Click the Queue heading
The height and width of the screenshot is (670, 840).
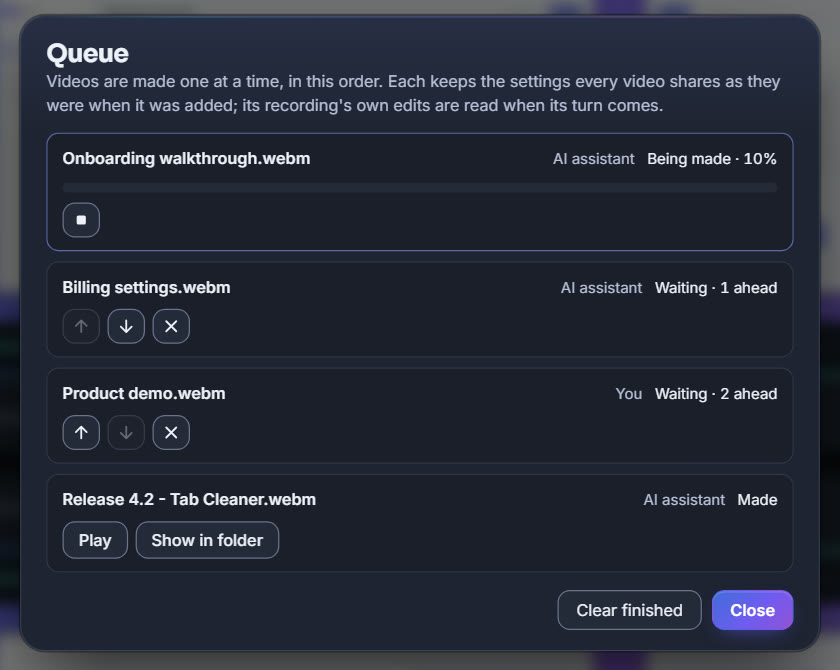tap(87, 54)
